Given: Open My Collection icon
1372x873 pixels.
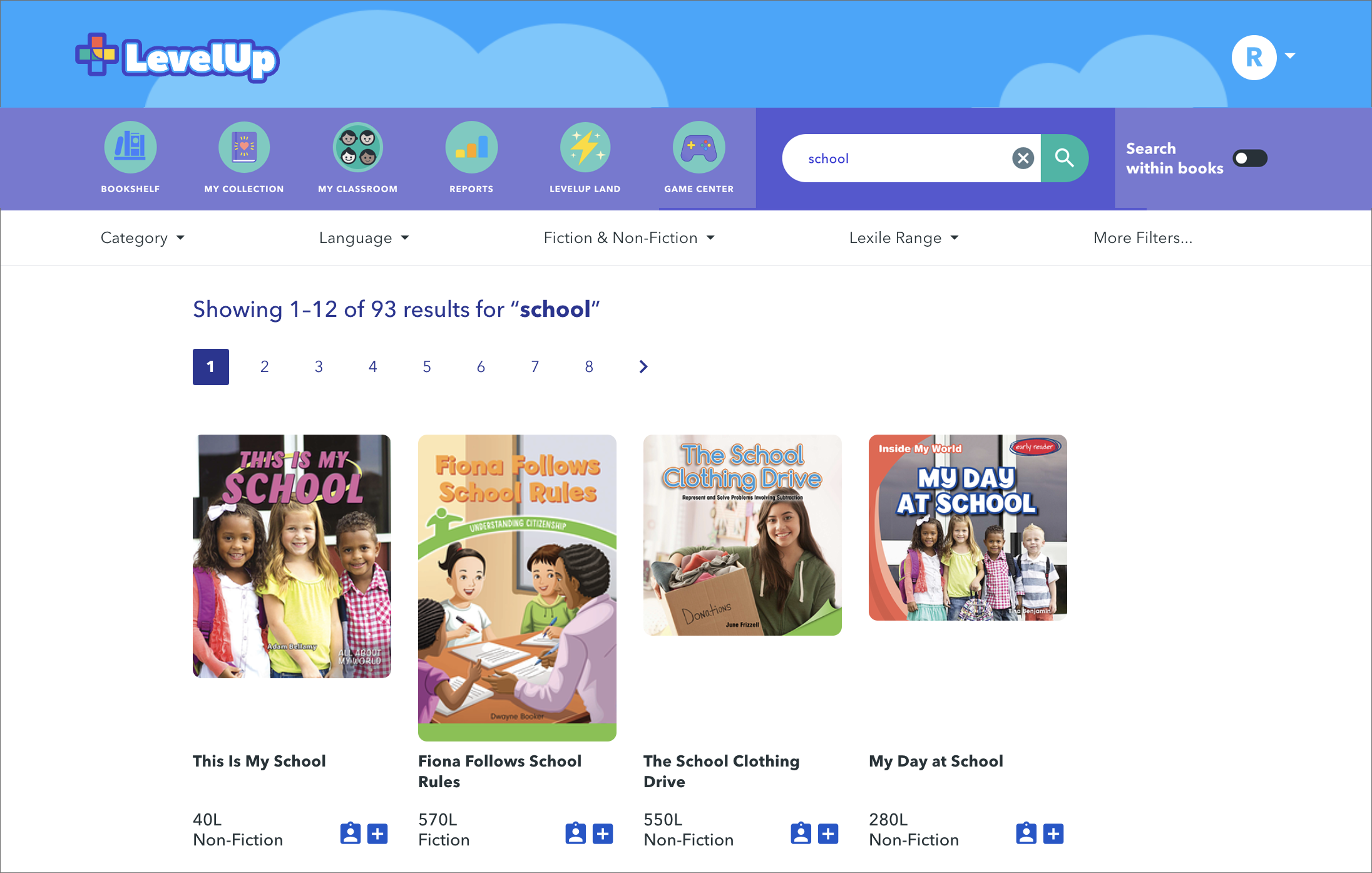Looking at the screenshot, I should pos(244,148).
